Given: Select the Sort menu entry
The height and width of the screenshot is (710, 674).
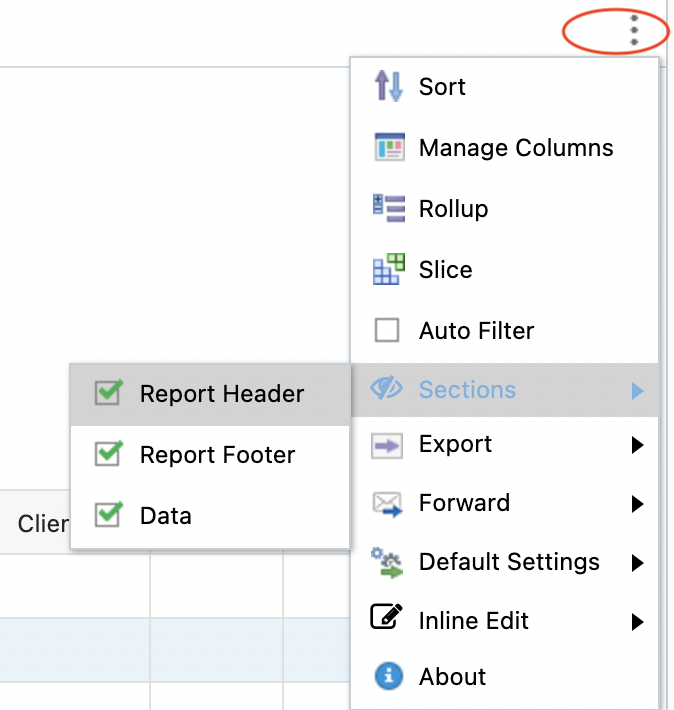Looking at the screenshot, I should click(442, 87).
